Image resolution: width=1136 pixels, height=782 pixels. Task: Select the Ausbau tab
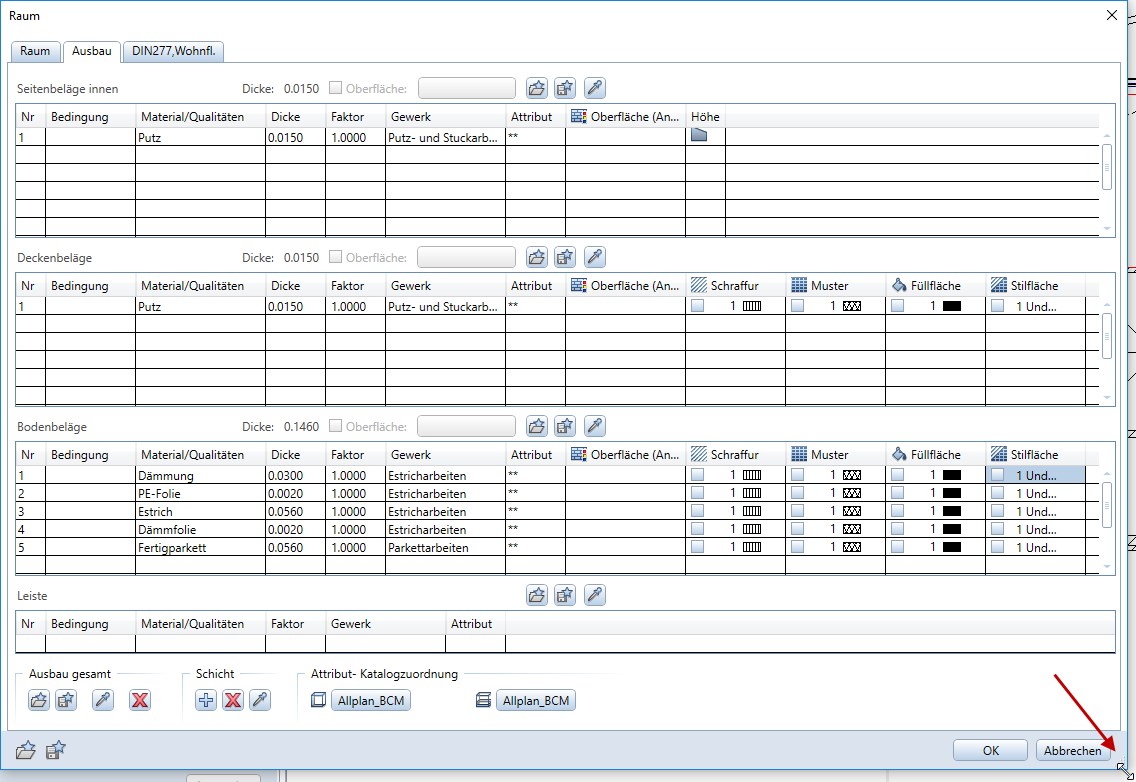coord(91,51)
